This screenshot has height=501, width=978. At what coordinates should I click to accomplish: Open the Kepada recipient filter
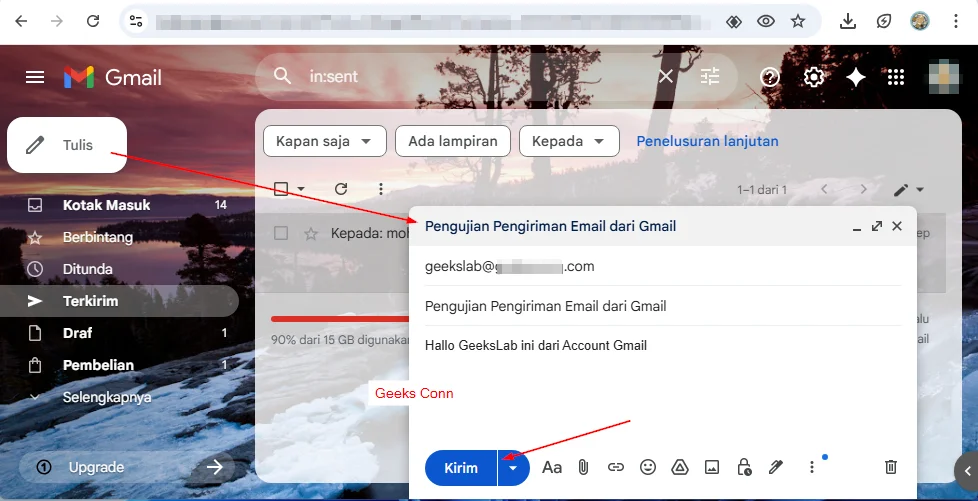[x=569, y=141]
